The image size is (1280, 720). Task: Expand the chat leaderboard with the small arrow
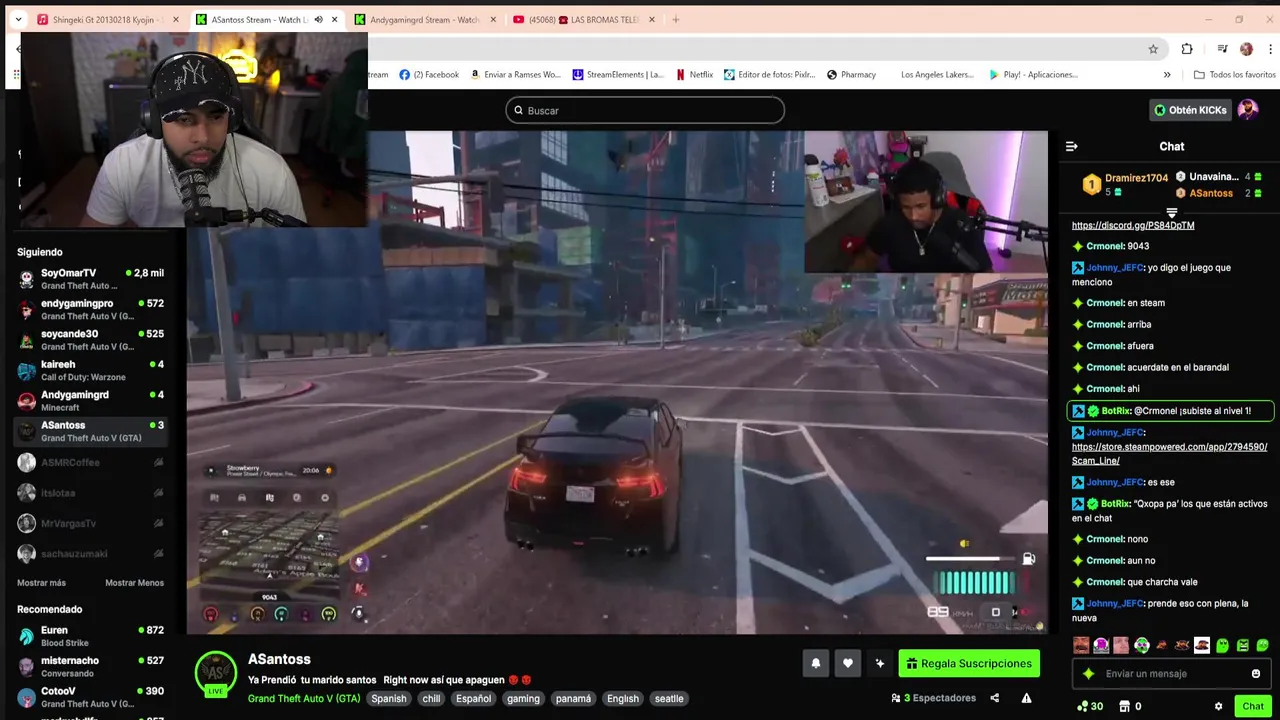coord(1172,212)
